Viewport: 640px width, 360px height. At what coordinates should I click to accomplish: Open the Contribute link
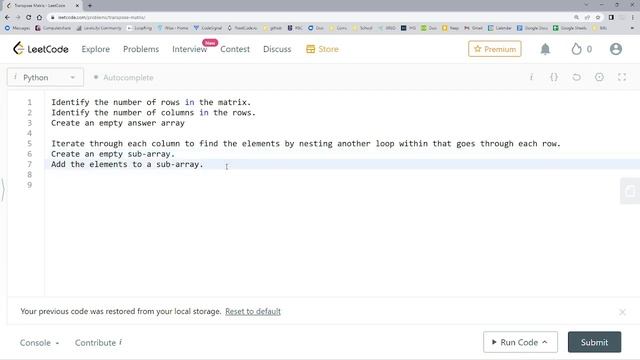coord(98,343)
